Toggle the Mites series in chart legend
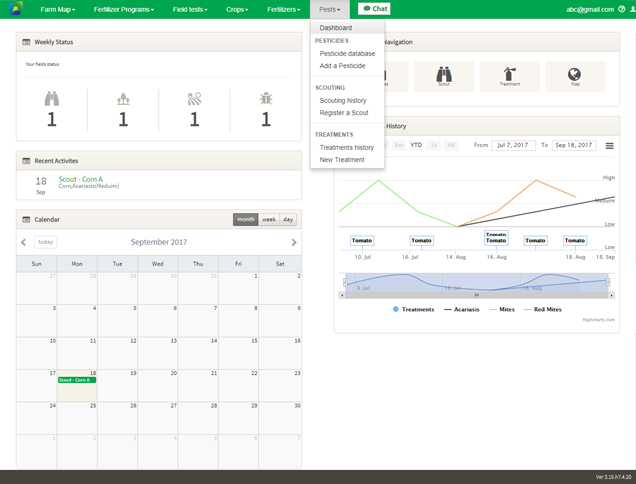Image resolution: width=636 pixels, height=484 pixels. 502,310
